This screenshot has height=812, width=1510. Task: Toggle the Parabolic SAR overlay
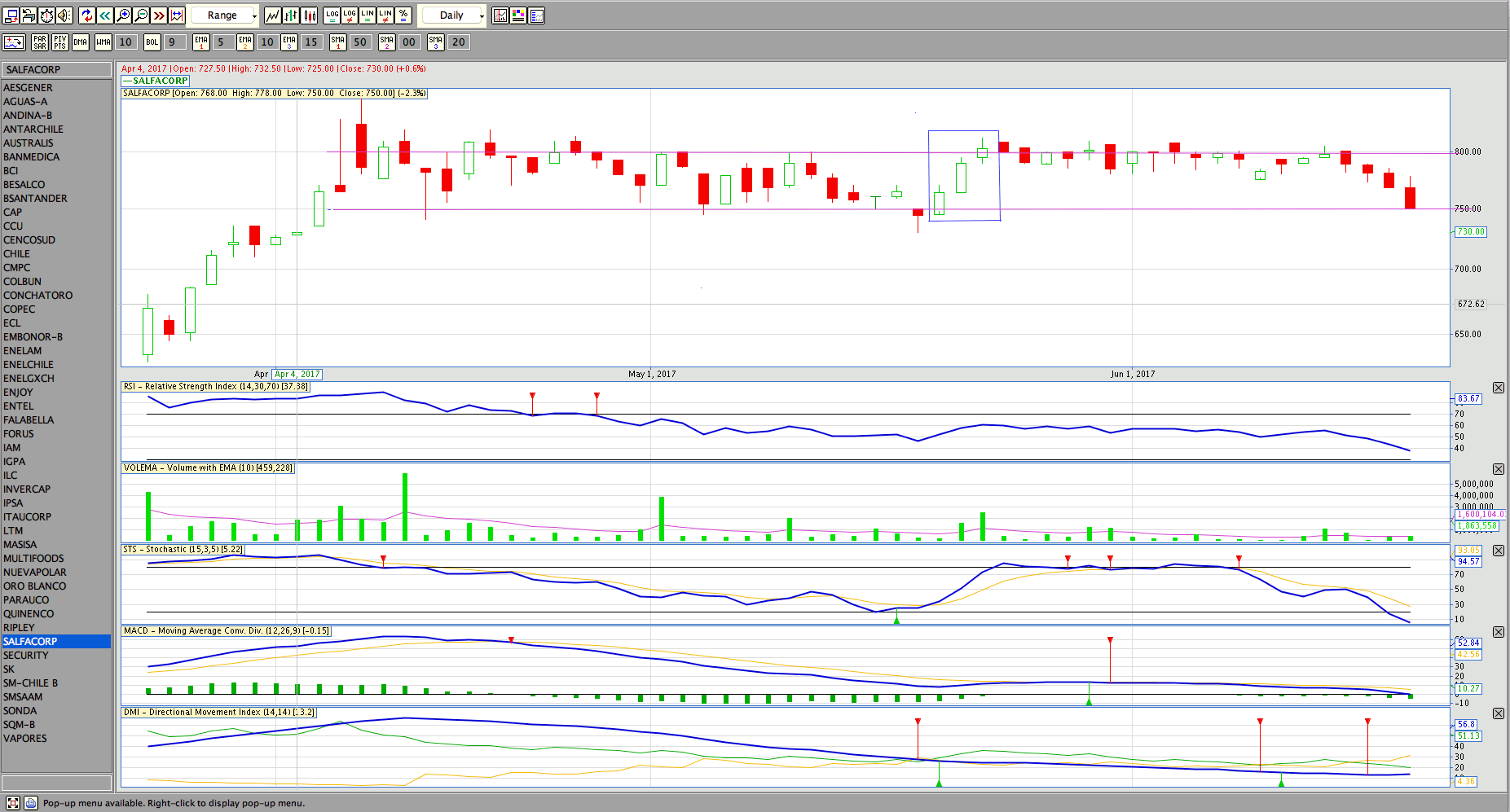click(x=40, y=42)
